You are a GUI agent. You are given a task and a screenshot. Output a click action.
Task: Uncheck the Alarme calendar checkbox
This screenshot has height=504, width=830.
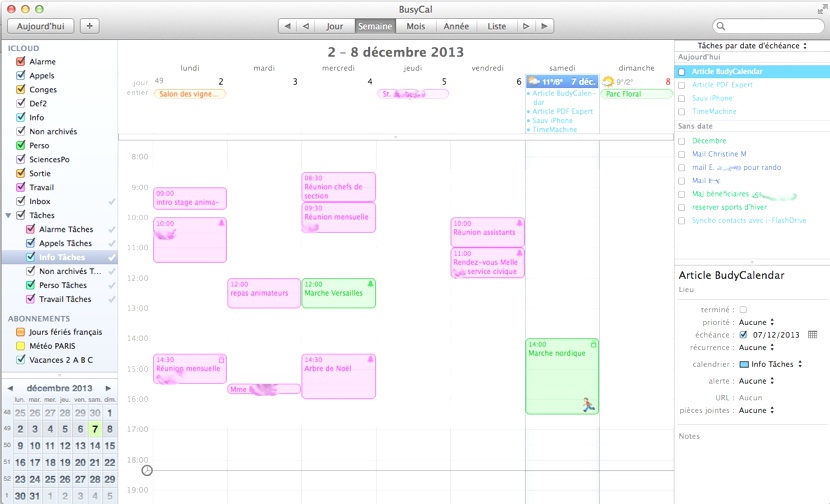(21, 62)
